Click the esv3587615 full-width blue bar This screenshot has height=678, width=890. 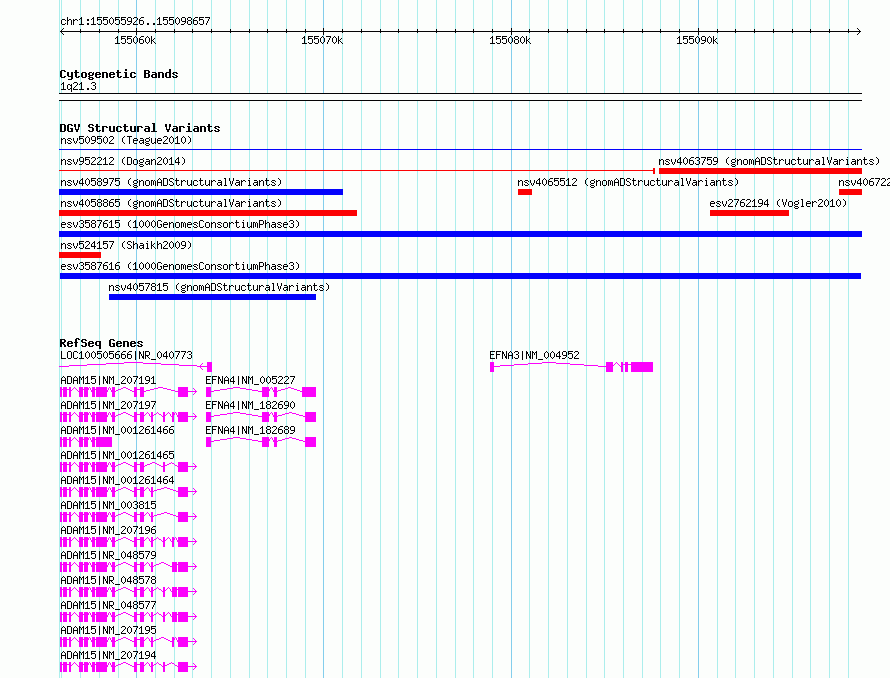[x=460, y=234]
